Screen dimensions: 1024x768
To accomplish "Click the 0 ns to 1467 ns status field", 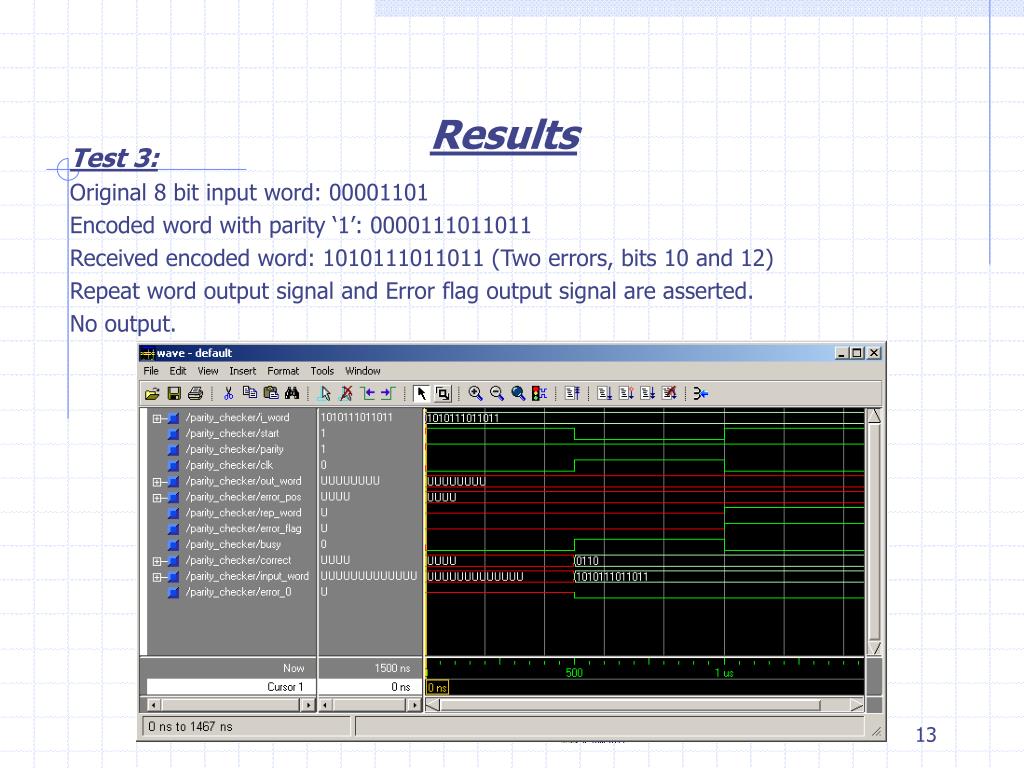I will 246,727.
